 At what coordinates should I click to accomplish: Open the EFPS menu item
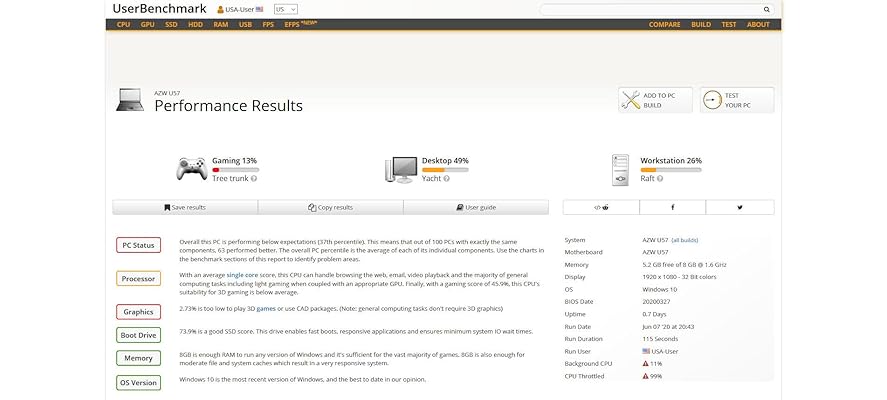tap(300, 24)
